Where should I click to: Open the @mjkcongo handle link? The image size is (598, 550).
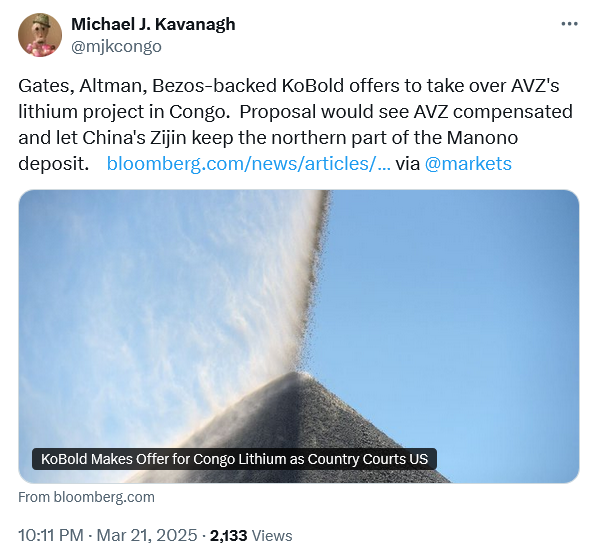[x=116, y=47]
